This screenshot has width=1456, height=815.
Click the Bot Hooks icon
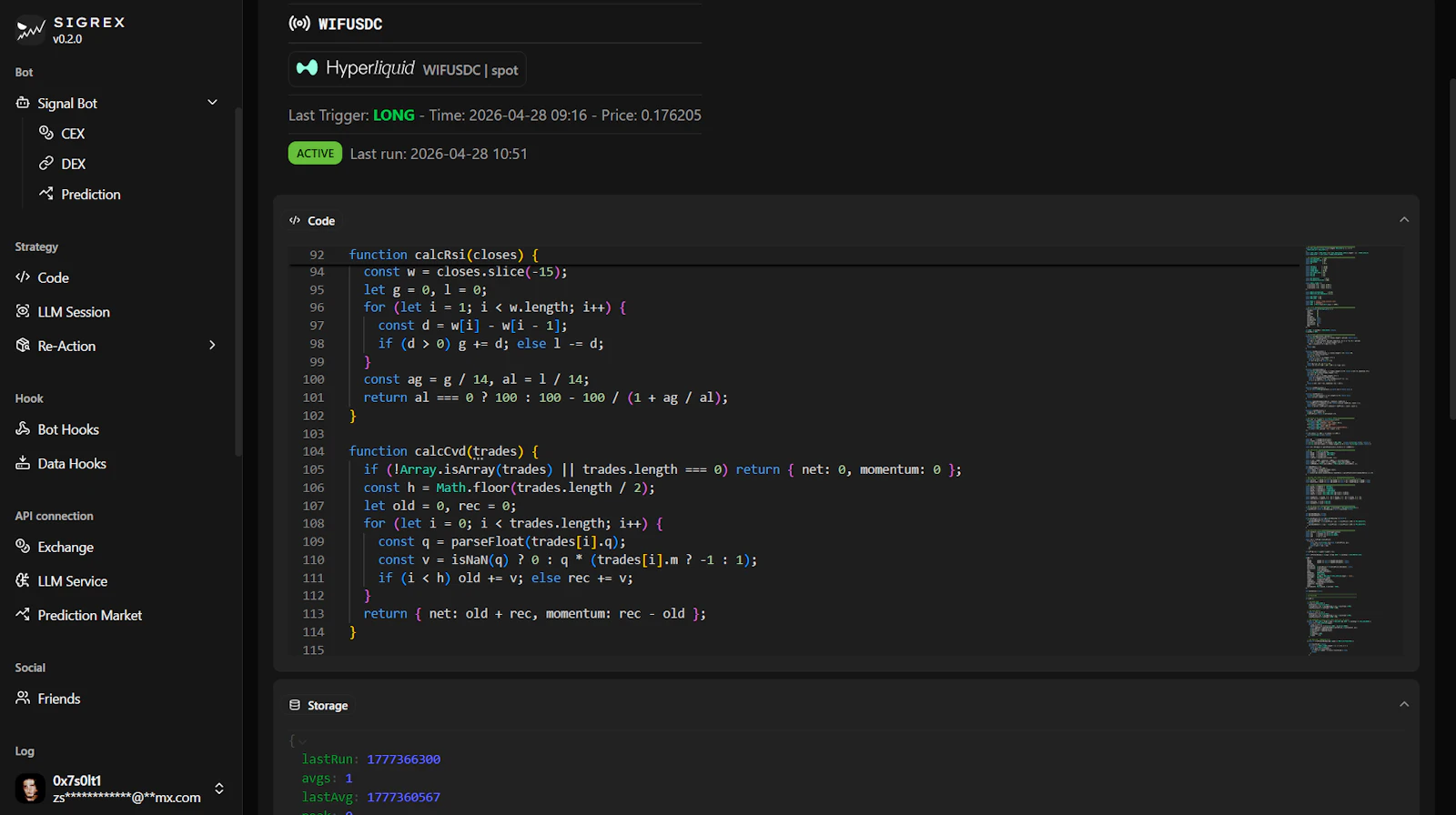pos(23,428)
